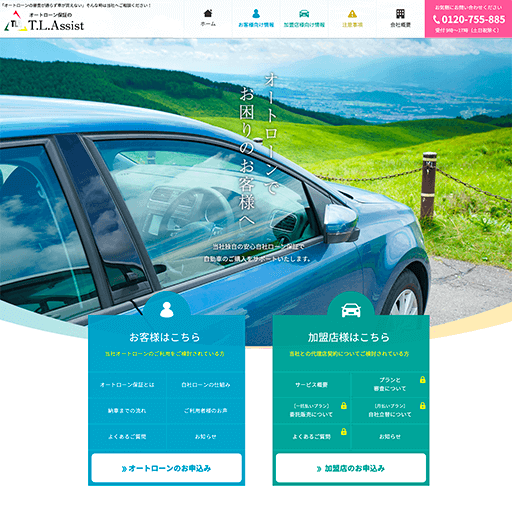Open サービス概要 in the green panel

click(312, 384)
